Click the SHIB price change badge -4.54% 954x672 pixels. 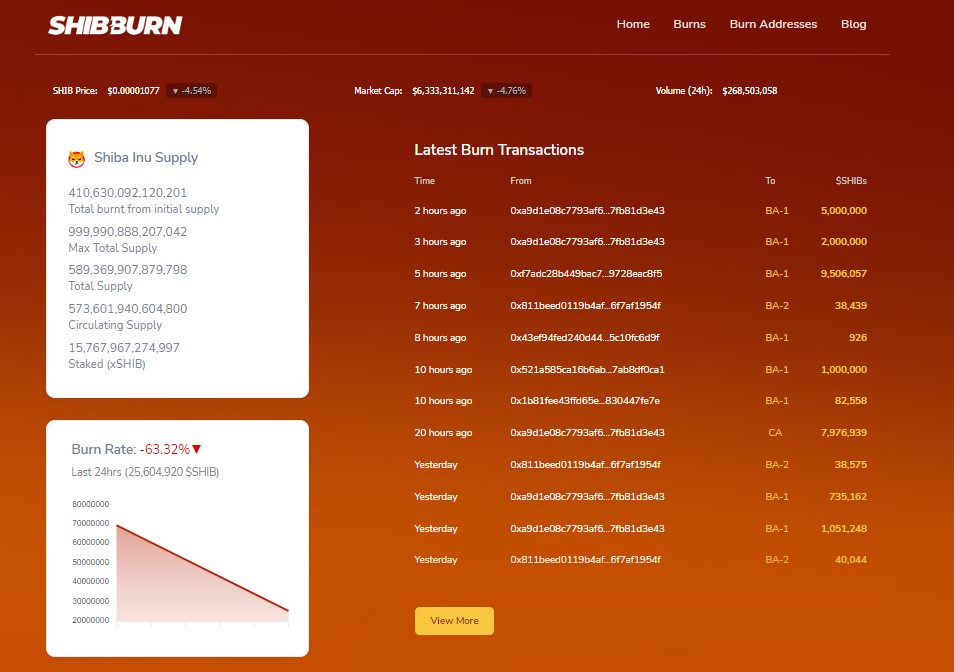[192, 91]
